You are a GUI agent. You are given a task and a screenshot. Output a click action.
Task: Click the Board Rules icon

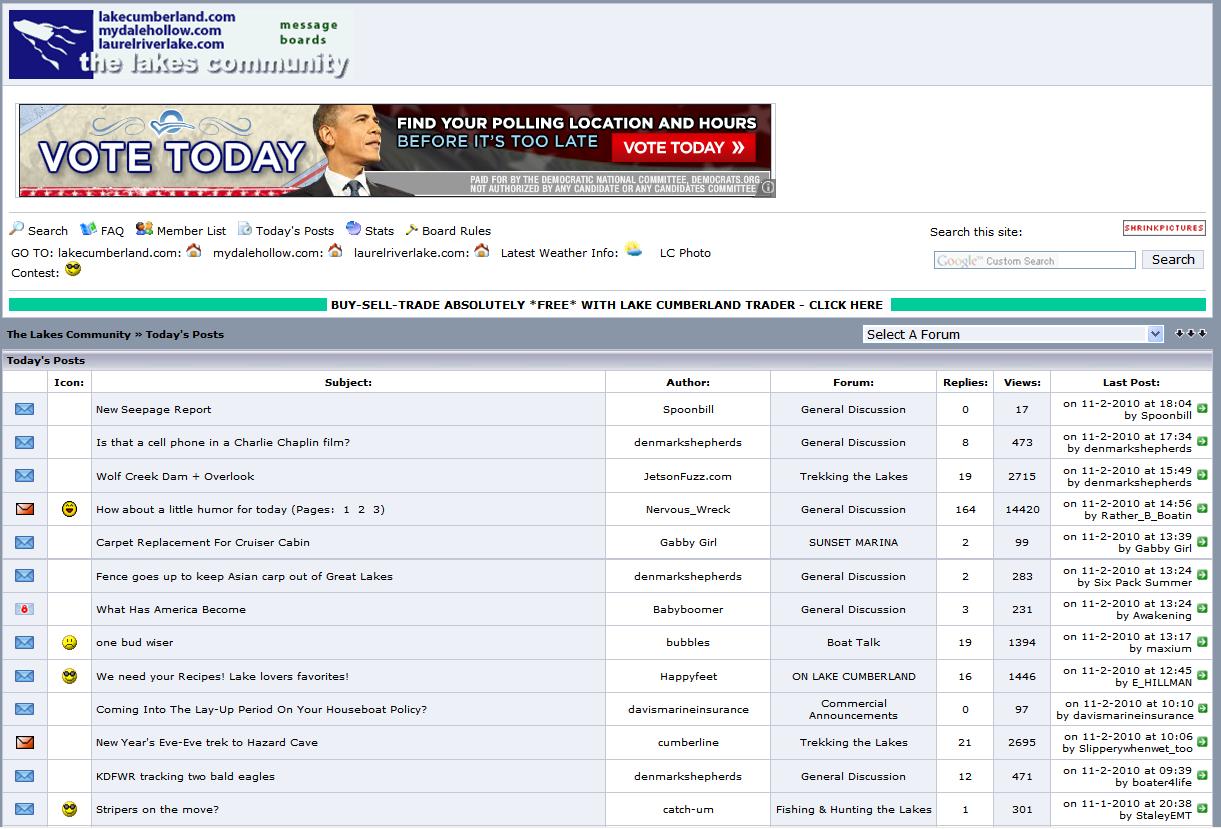[411, 229]
